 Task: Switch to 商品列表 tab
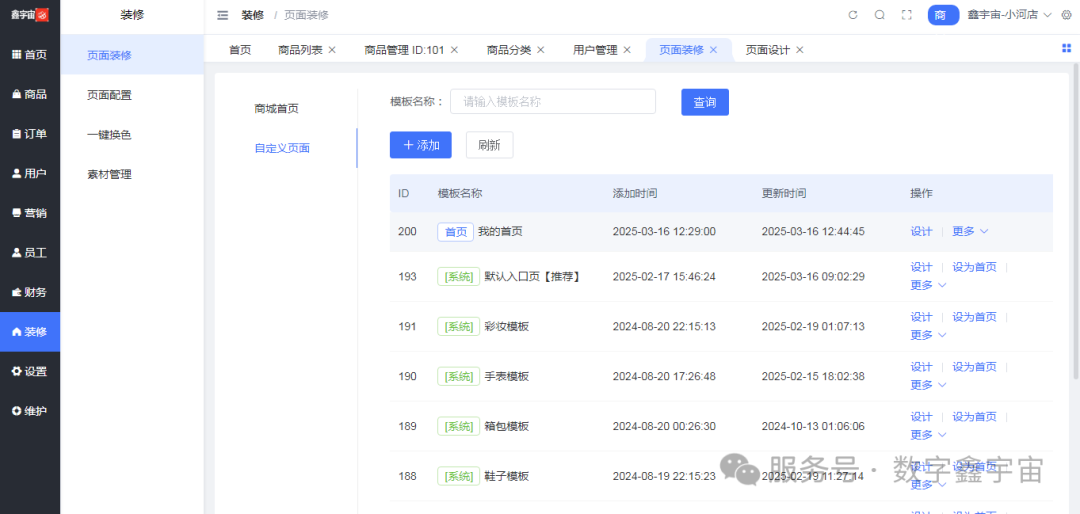(300, 50)
